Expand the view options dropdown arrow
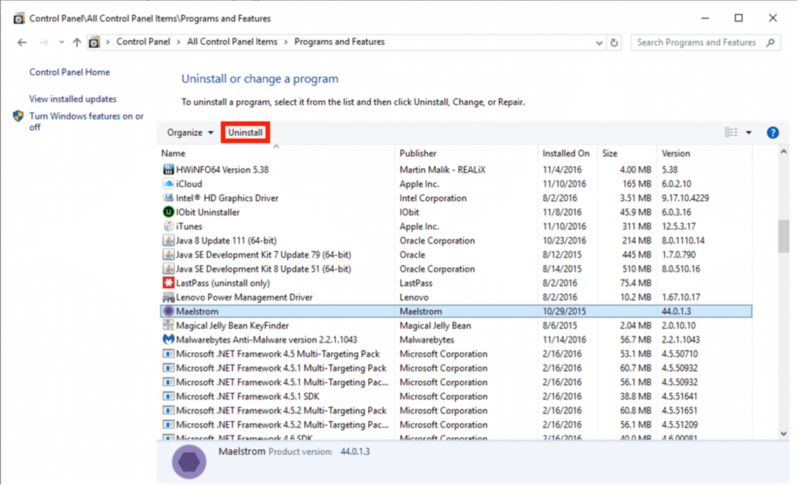This screenshot has height=486, width=800. [x=748, y=133]
